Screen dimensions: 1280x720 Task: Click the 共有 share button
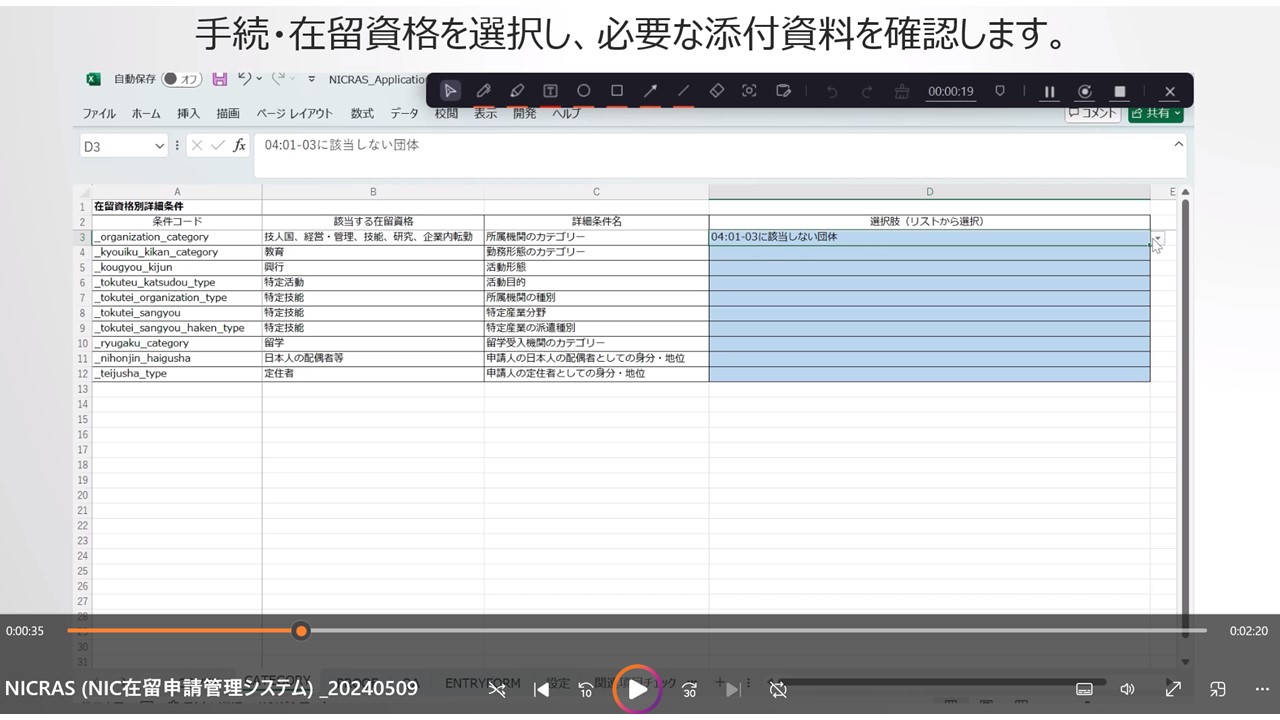pos(1156,113)
